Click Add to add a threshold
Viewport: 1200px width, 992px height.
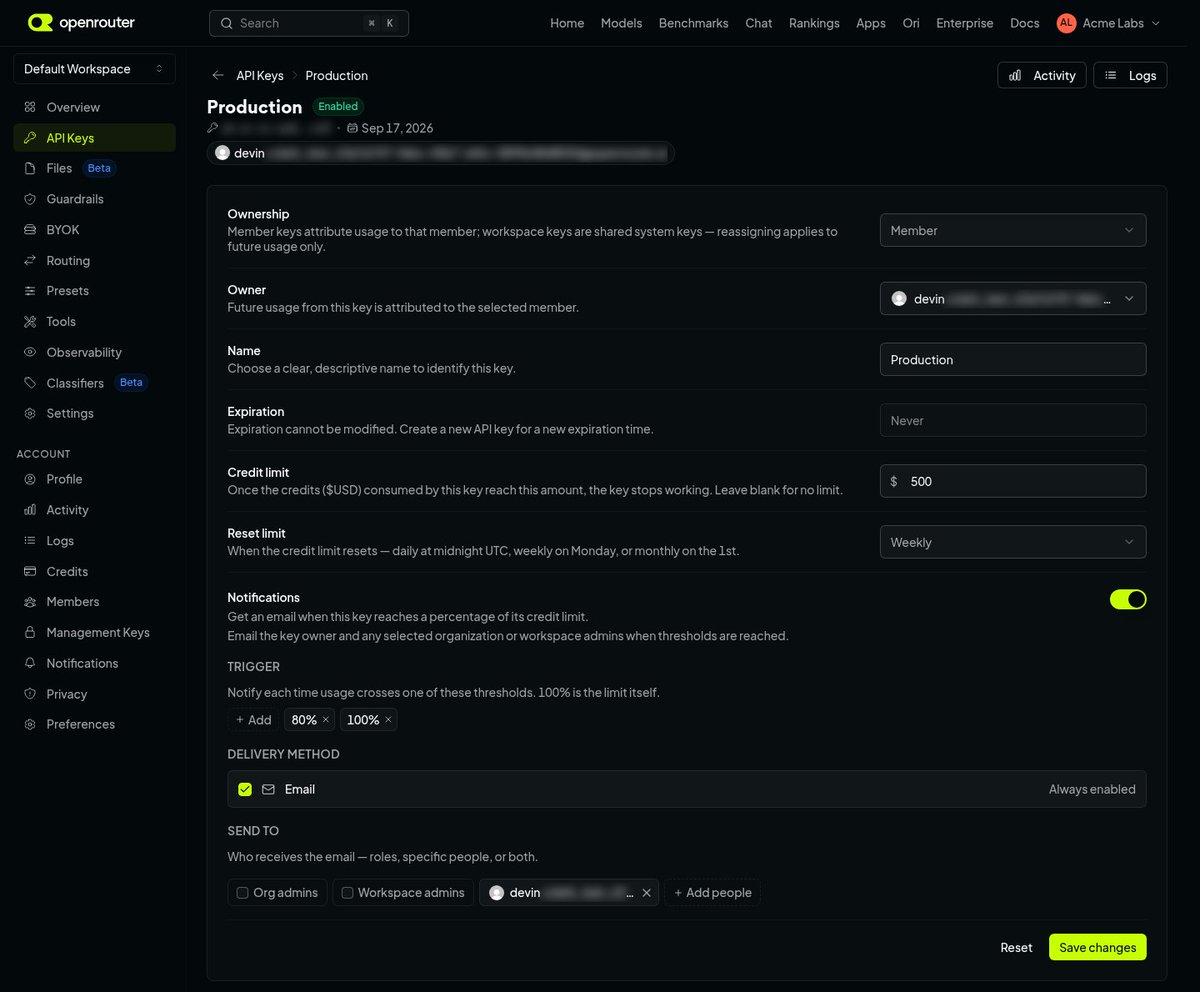pyautogui.click(x=253, y=720)
